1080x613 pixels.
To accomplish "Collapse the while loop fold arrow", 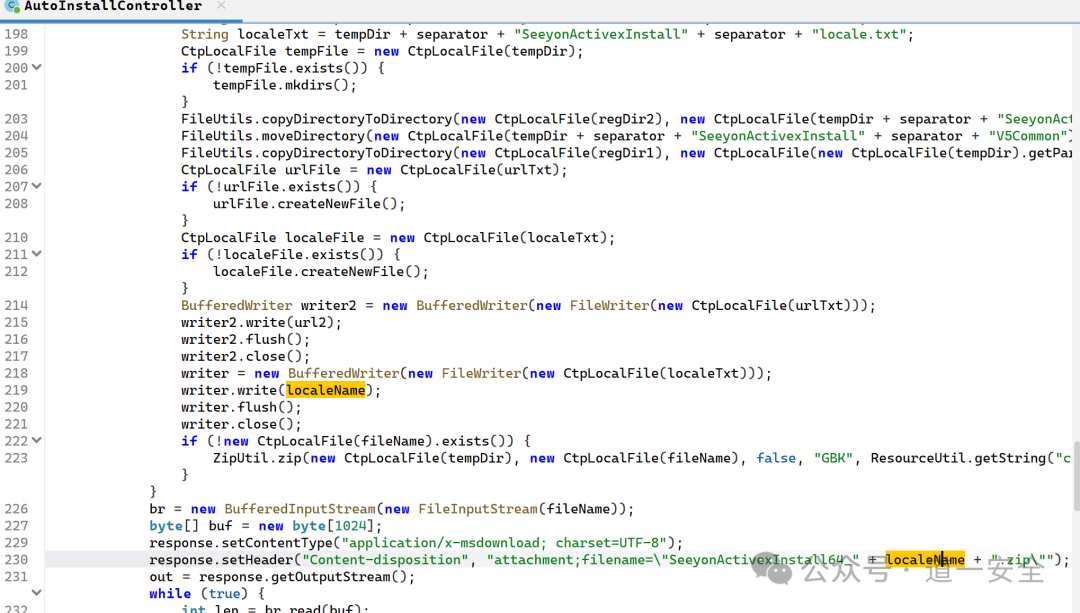I will tap(37, 593).
